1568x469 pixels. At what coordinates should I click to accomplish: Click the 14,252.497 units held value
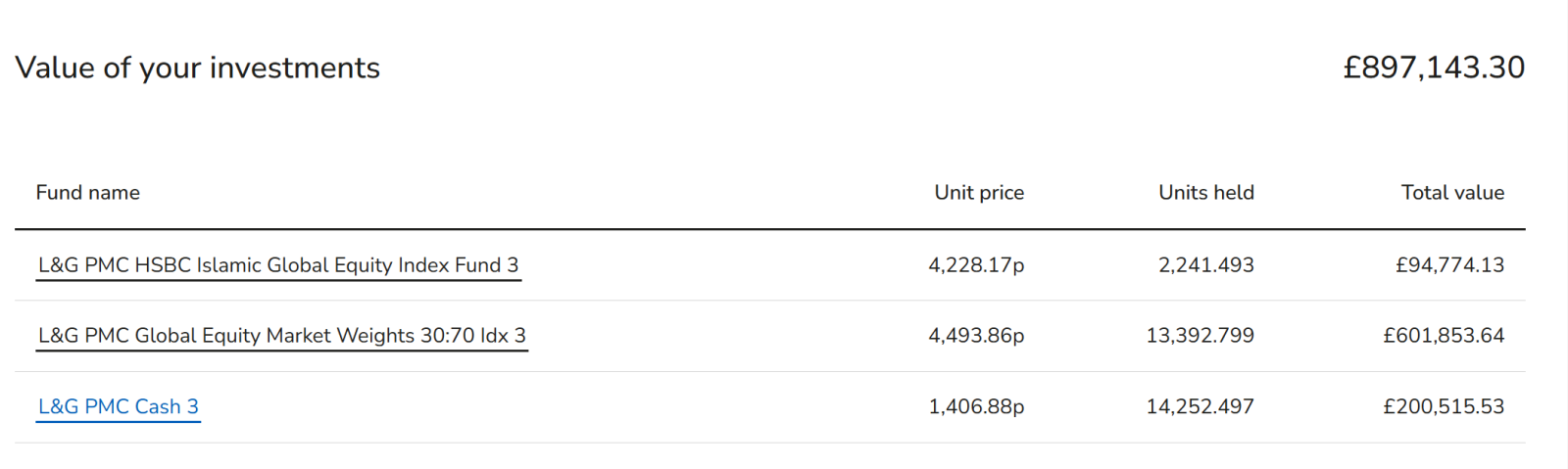point(1200,406)
